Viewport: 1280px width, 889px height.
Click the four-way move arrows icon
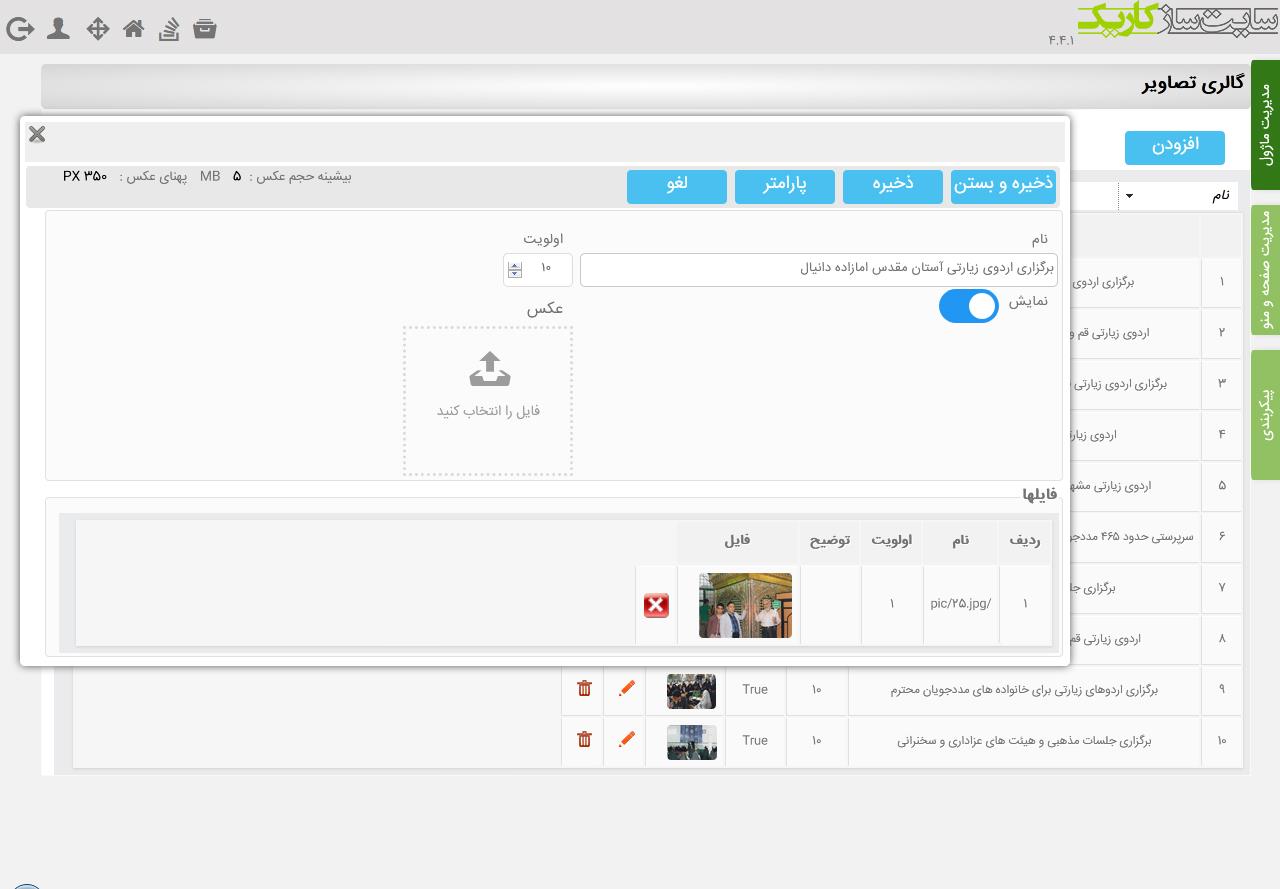[97, 28]
